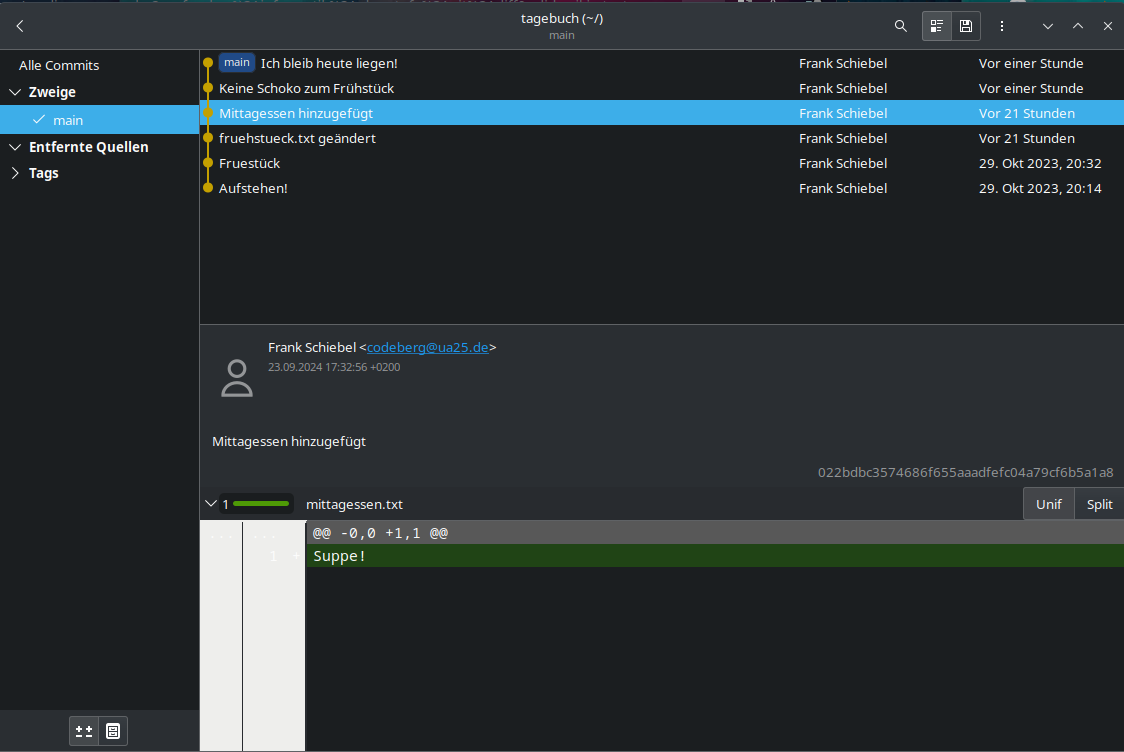Collapse the Zweige section

[x=15, y=92]
